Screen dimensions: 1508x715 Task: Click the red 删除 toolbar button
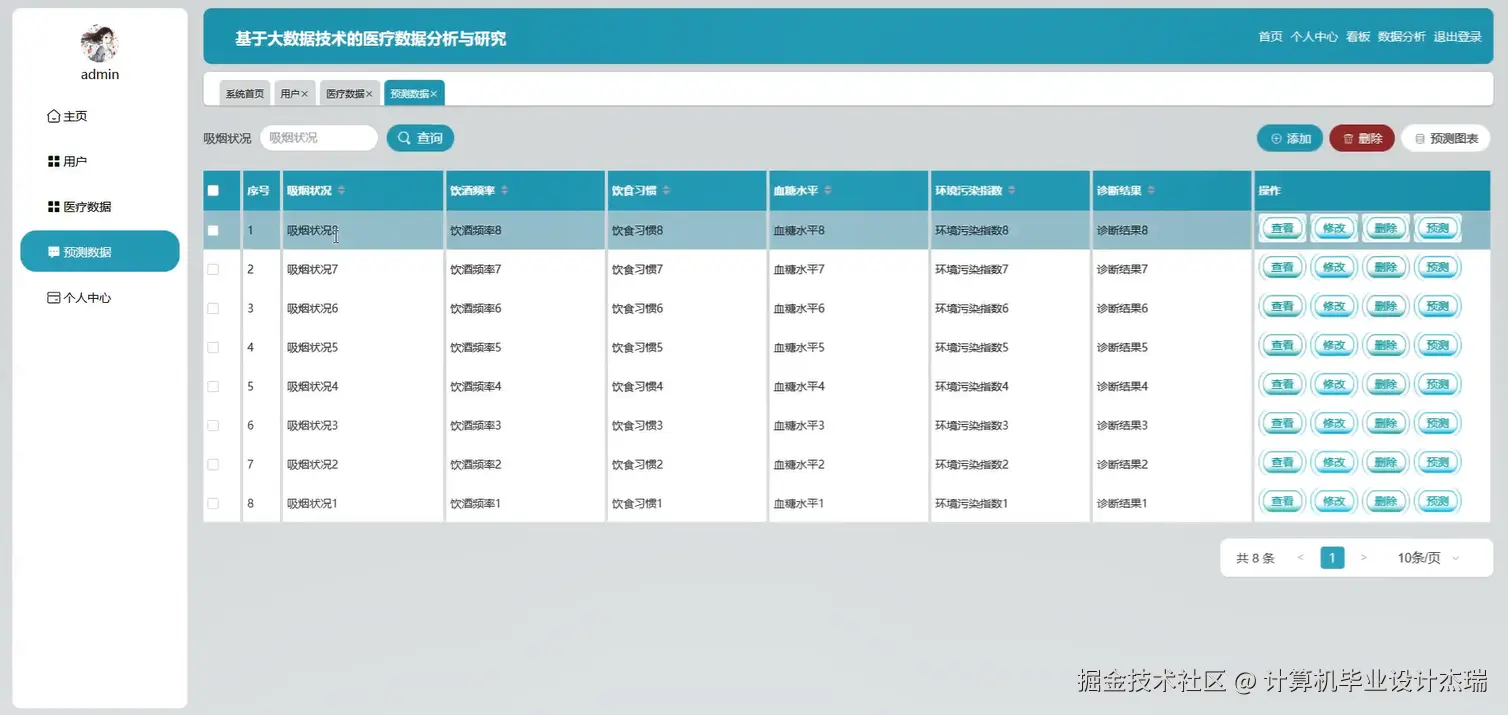[x=1362, y=139]
